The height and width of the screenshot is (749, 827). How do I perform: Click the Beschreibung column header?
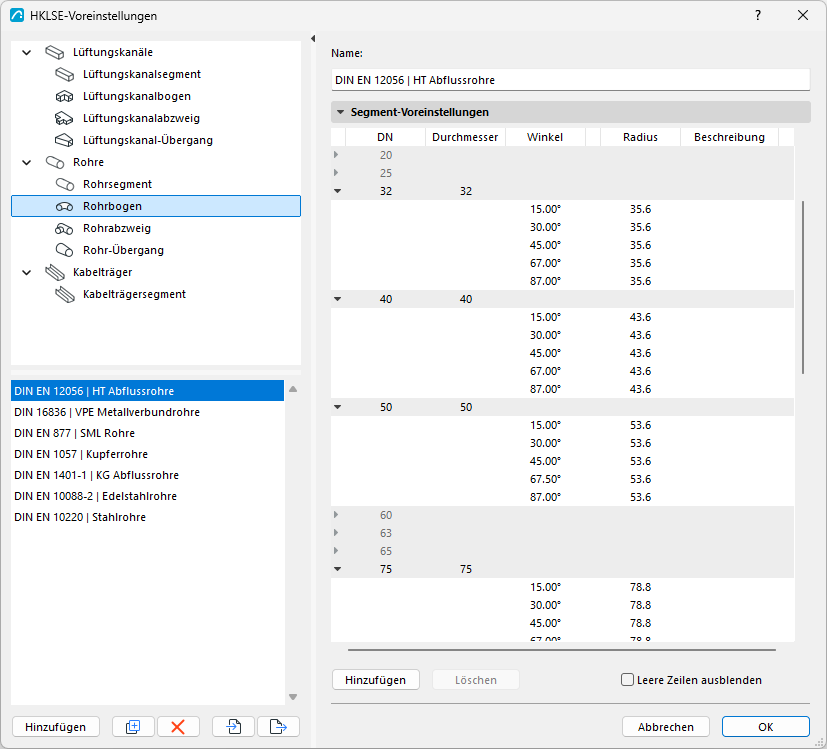(x=729, y=137)
